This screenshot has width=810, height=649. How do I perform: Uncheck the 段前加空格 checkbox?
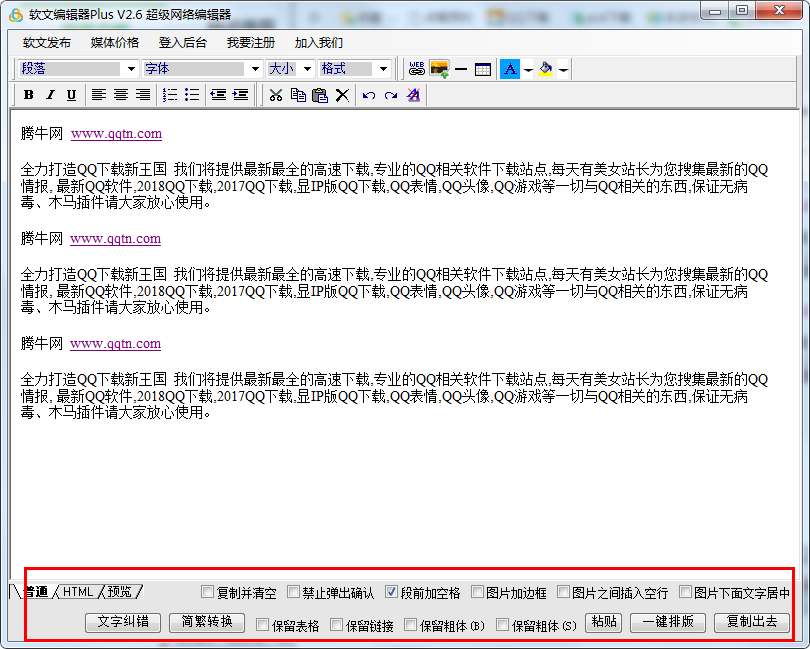(x=392, y=592)
